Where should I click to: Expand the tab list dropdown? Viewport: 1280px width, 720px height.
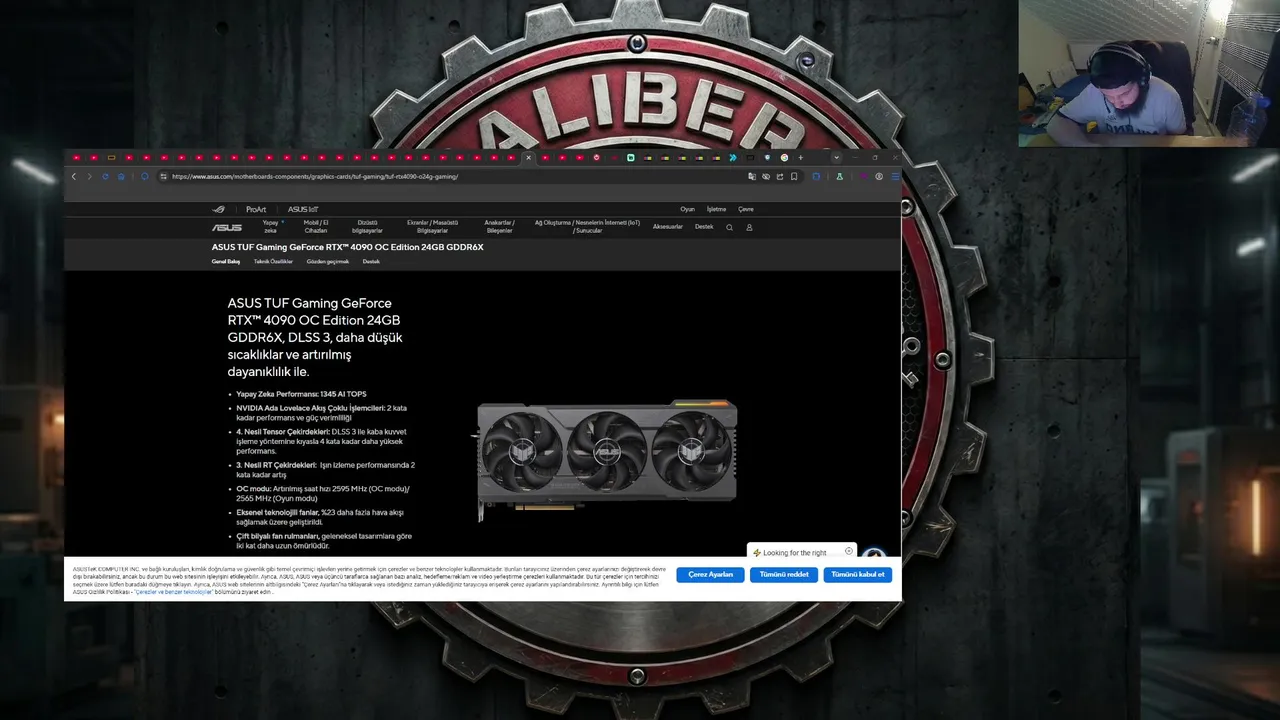click(x=837, y=157)
